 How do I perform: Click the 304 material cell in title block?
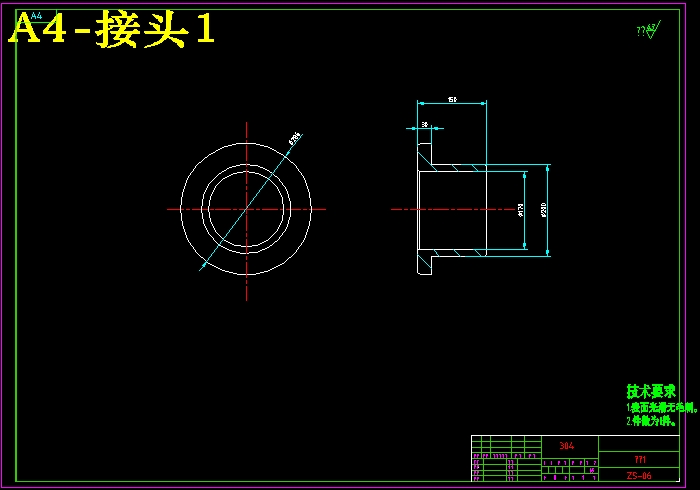[567, 446]
